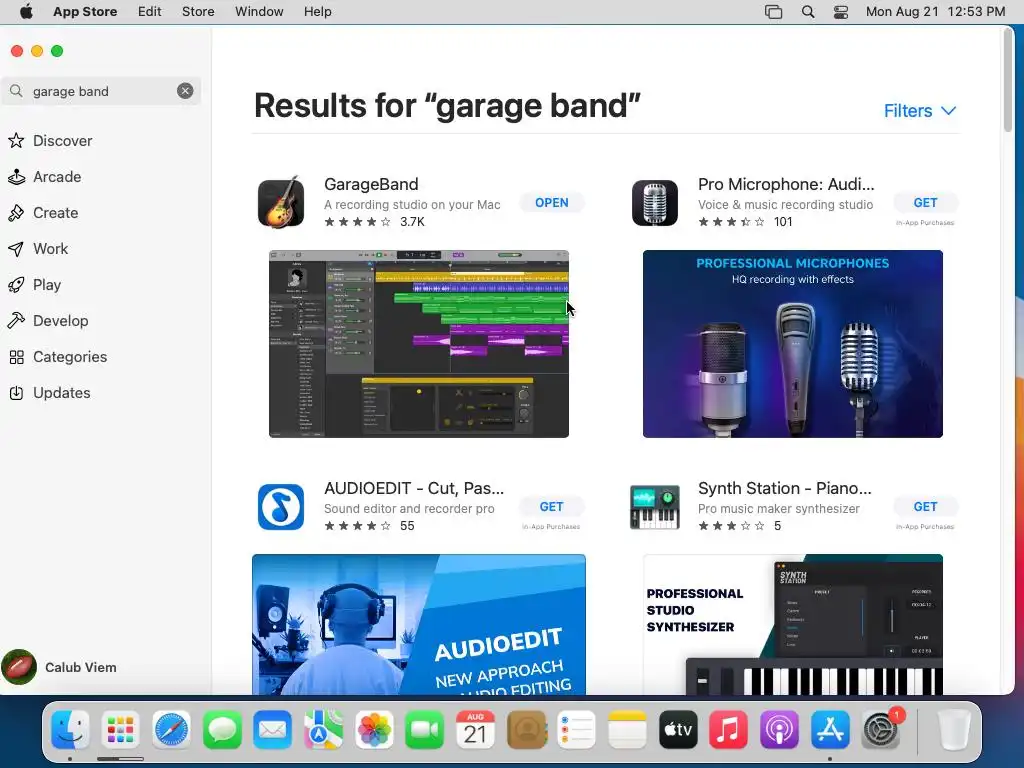Clear the search field text
The image size is (1024, 768).
(185, 91)
